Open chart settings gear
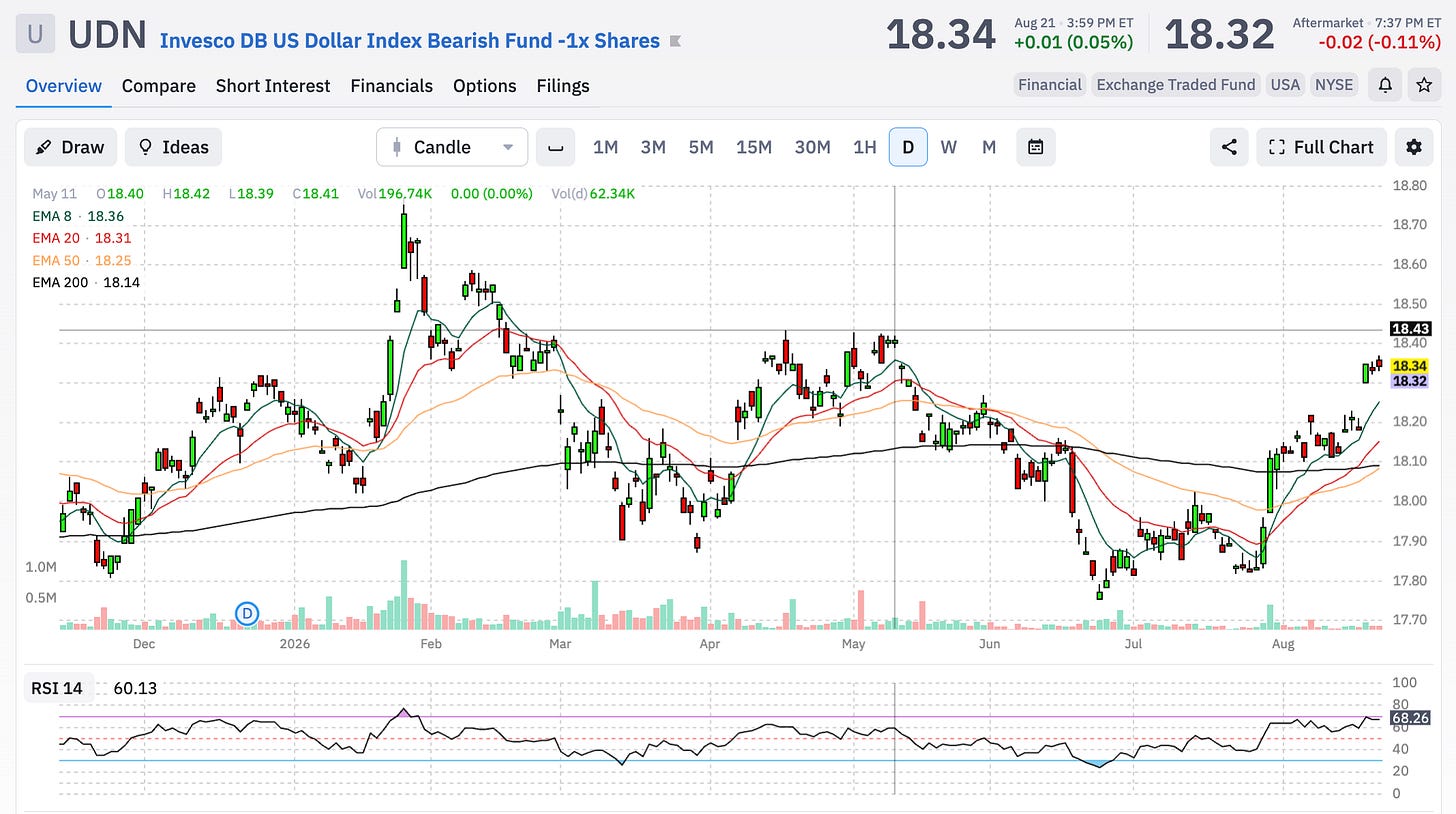1456x814 pixels. click(x=1414, y=147)
